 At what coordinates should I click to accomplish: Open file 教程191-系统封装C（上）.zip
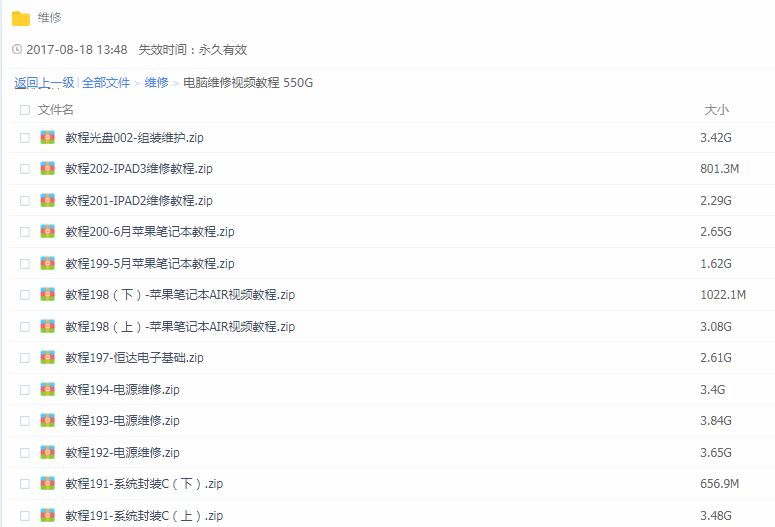144,516
